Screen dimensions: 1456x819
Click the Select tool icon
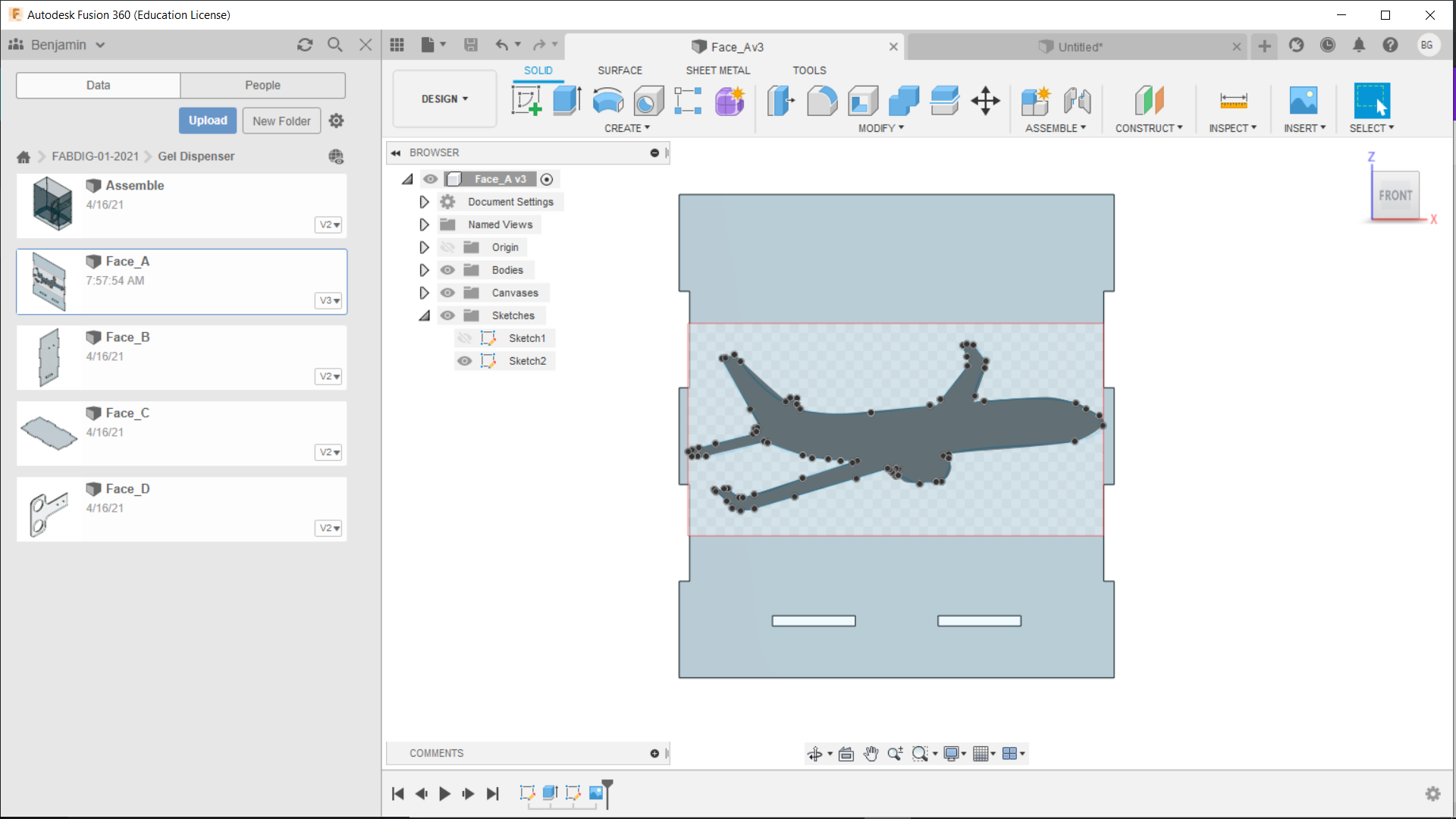point(1372,100)
